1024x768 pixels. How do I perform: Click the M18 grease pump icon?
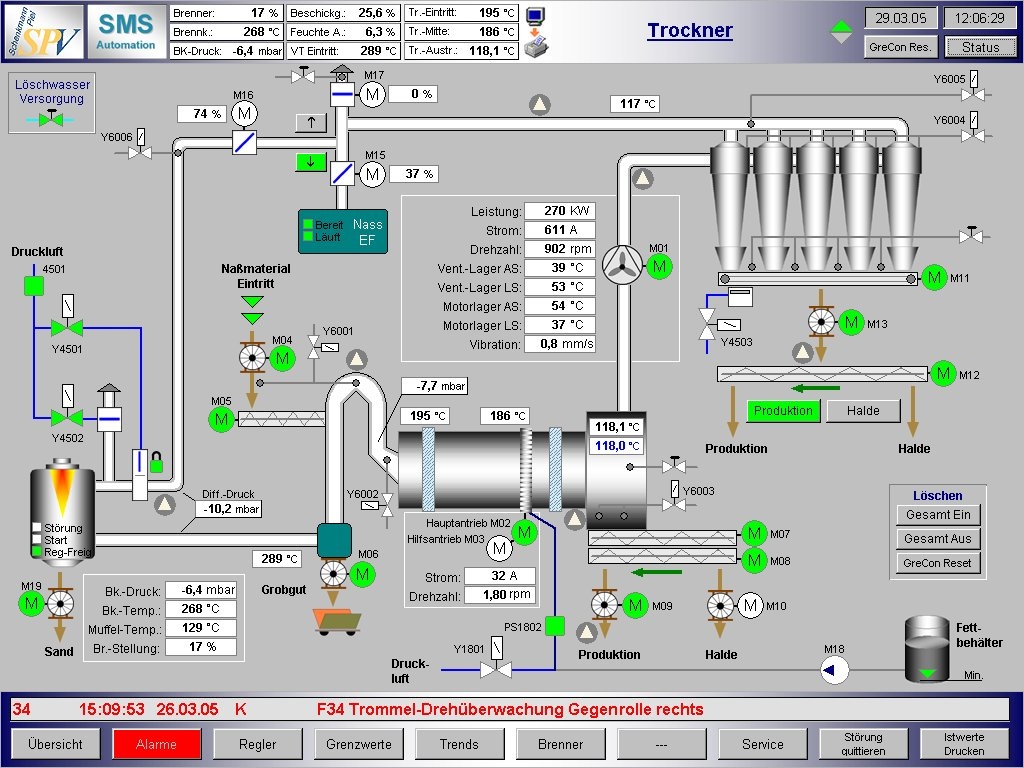coord(834,671)
